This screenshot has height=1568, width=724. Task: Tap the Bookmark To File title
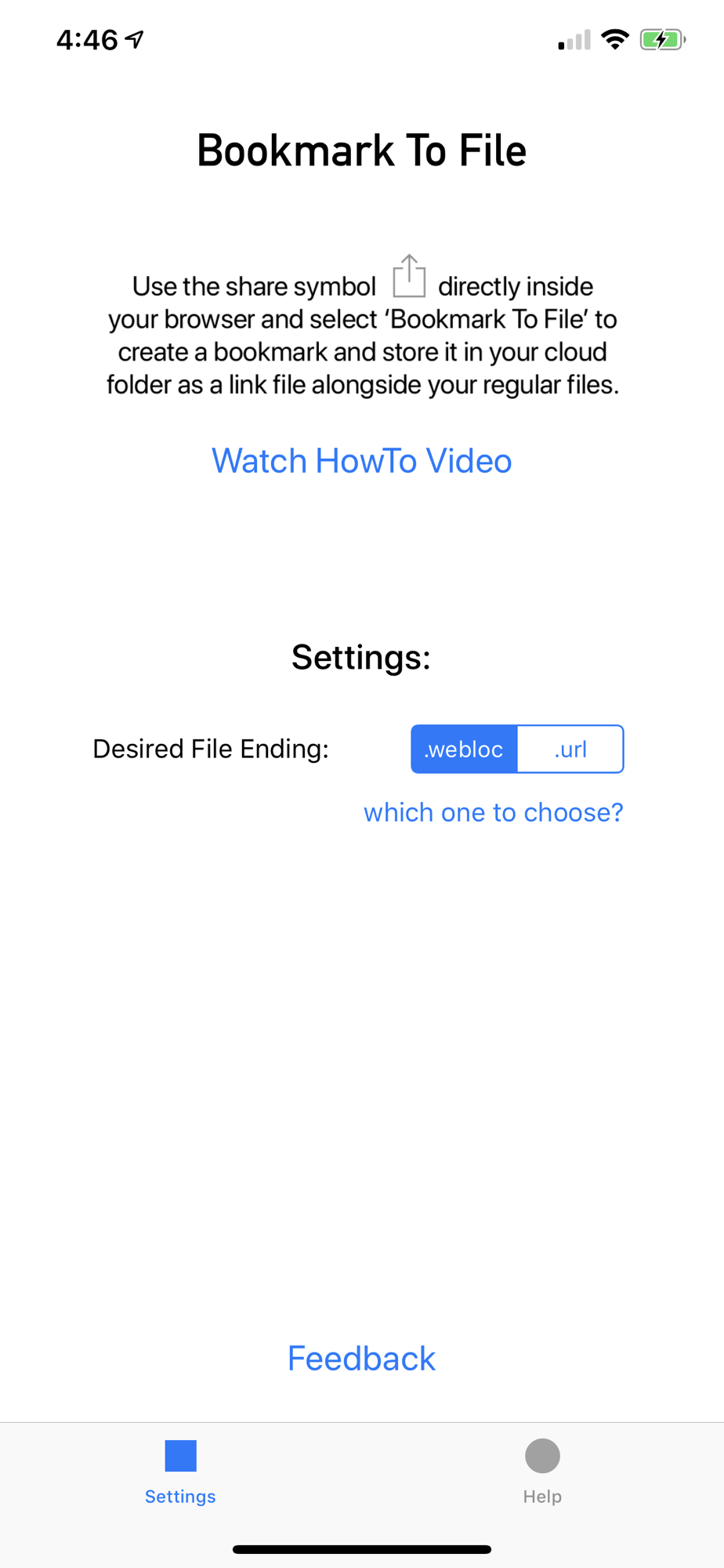362,151
